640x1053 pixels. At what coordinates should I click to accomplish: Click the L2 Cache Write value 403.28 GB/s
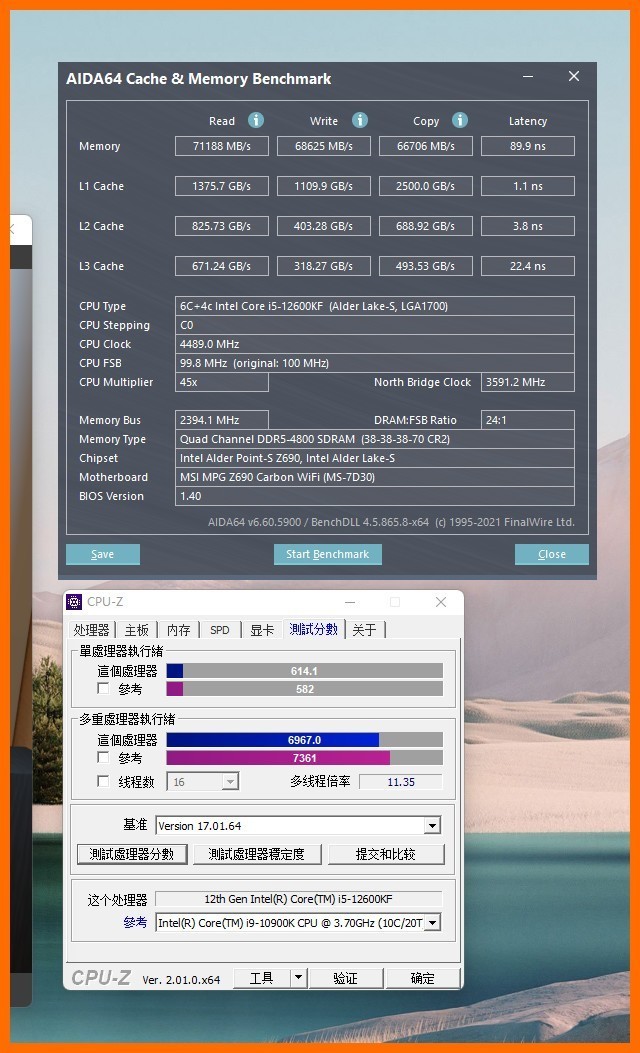324,226
